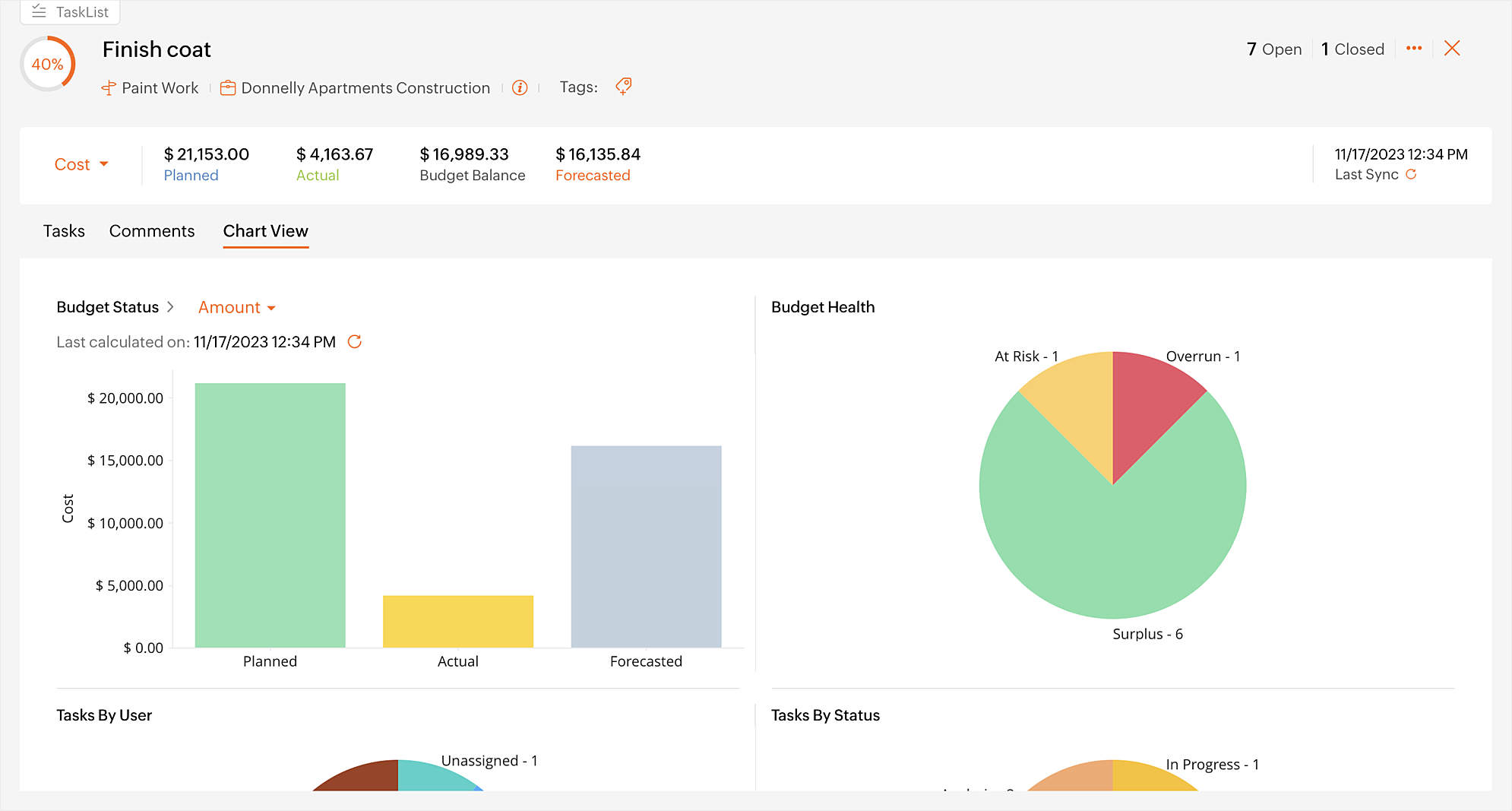Select the Chart View tab
The image size is (1512, 811).
pyautogui.click(x=265, y=231)
